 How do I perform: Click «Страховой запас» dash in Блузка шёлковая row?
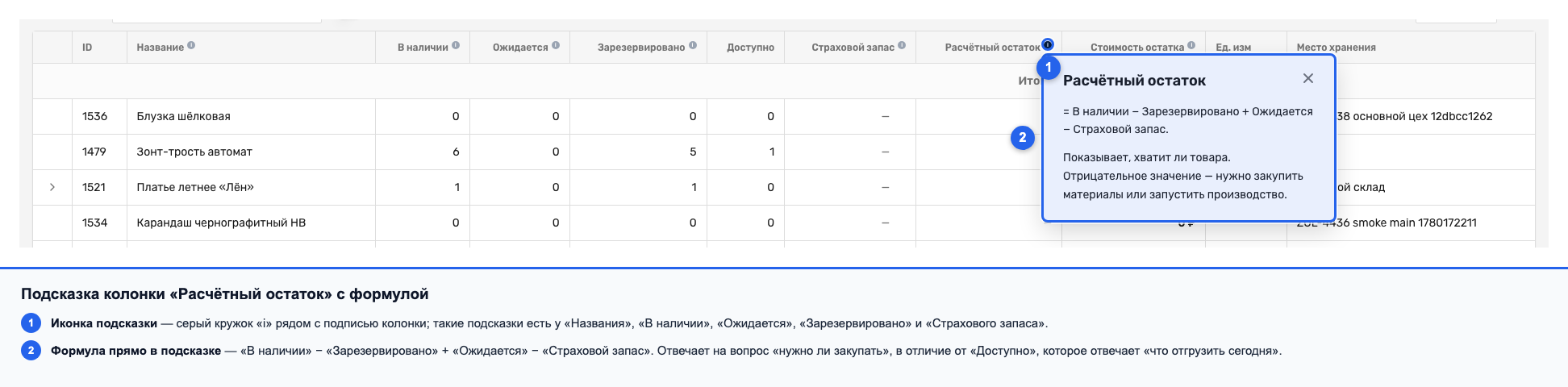pos(885,116)
